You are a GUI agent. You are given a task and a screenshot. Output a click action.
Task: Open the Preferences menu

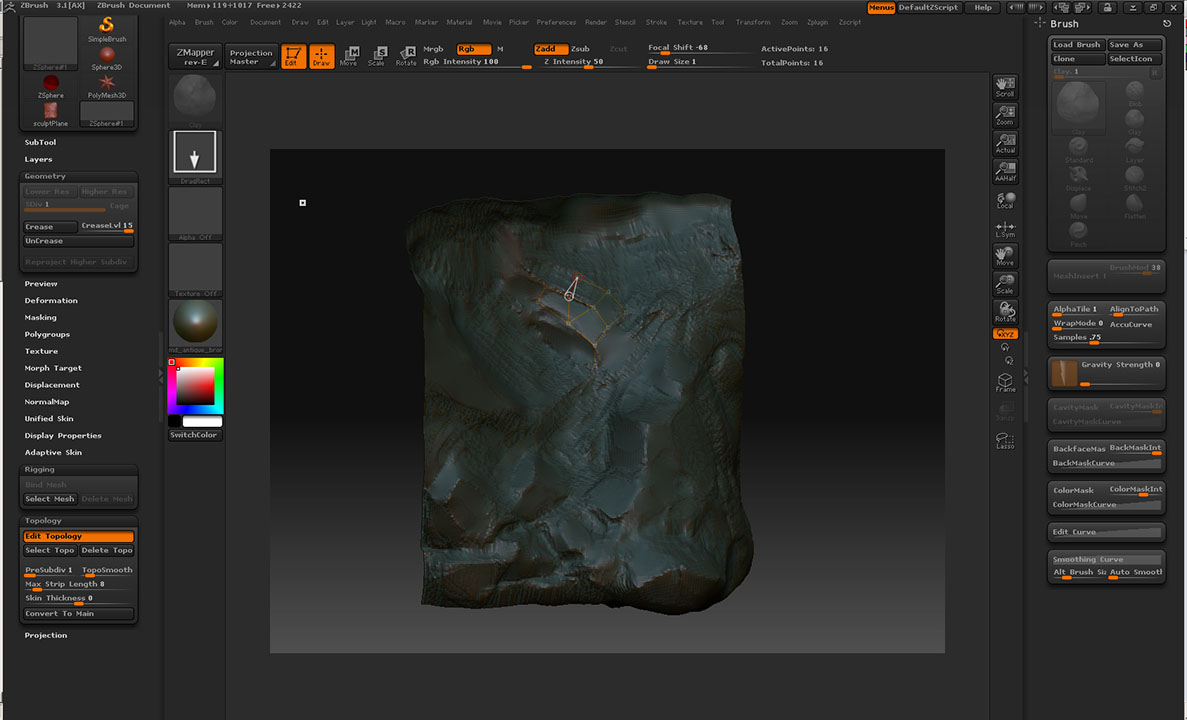tap(556, 22)
